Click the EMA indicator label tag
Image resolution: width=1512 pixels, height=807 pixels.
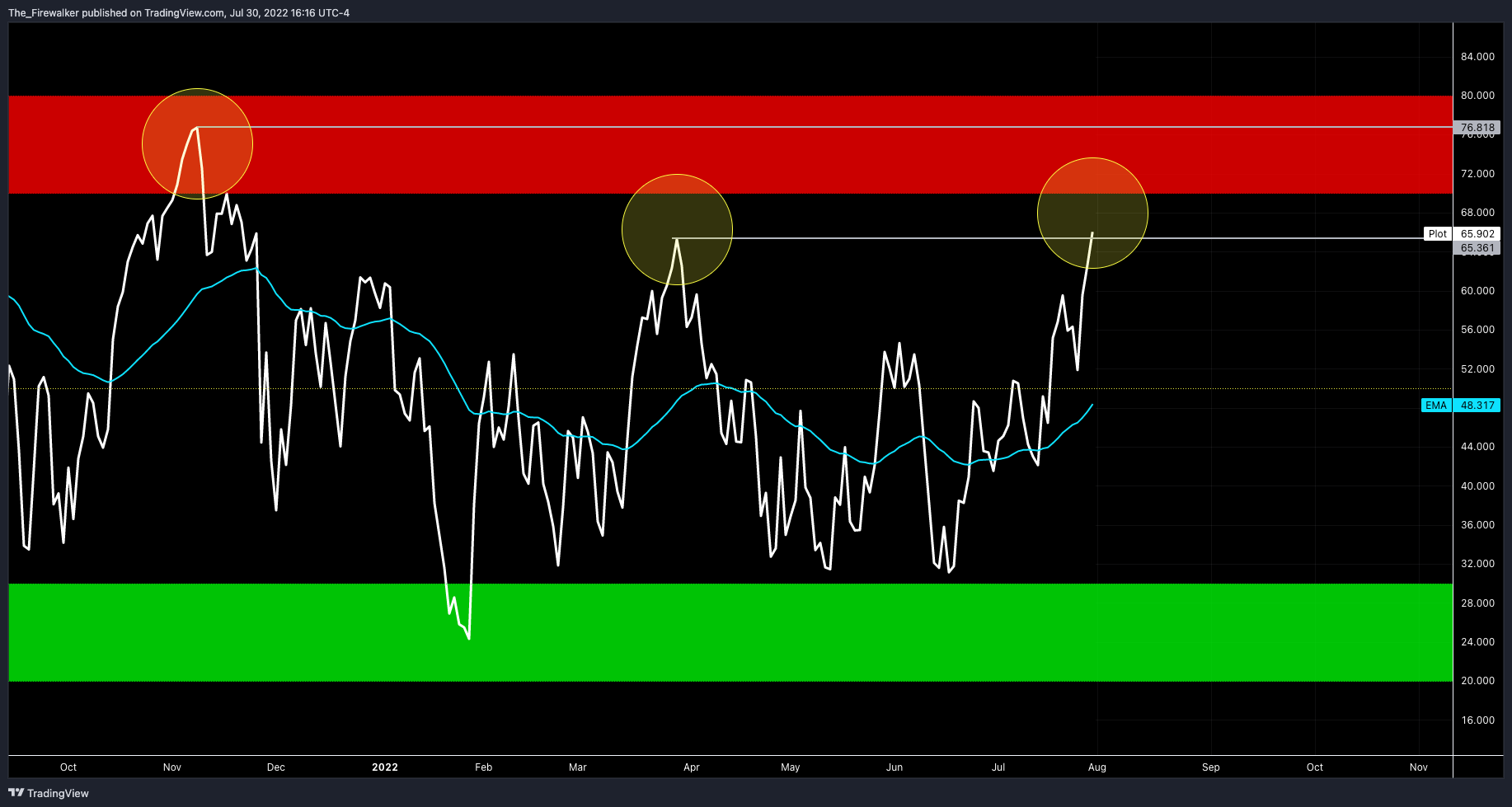pyautogui.click(x=1436, y=406)
